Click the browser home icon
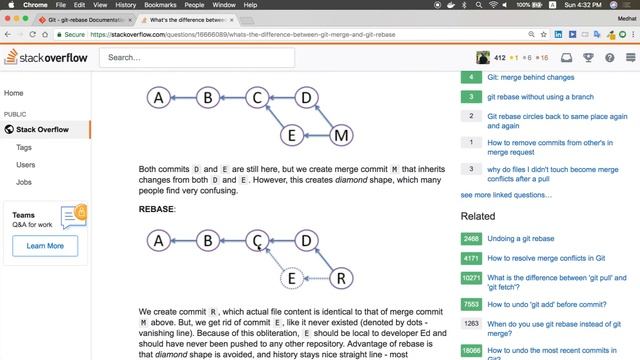Screen dimensions: 640x360 pos(45,35)
